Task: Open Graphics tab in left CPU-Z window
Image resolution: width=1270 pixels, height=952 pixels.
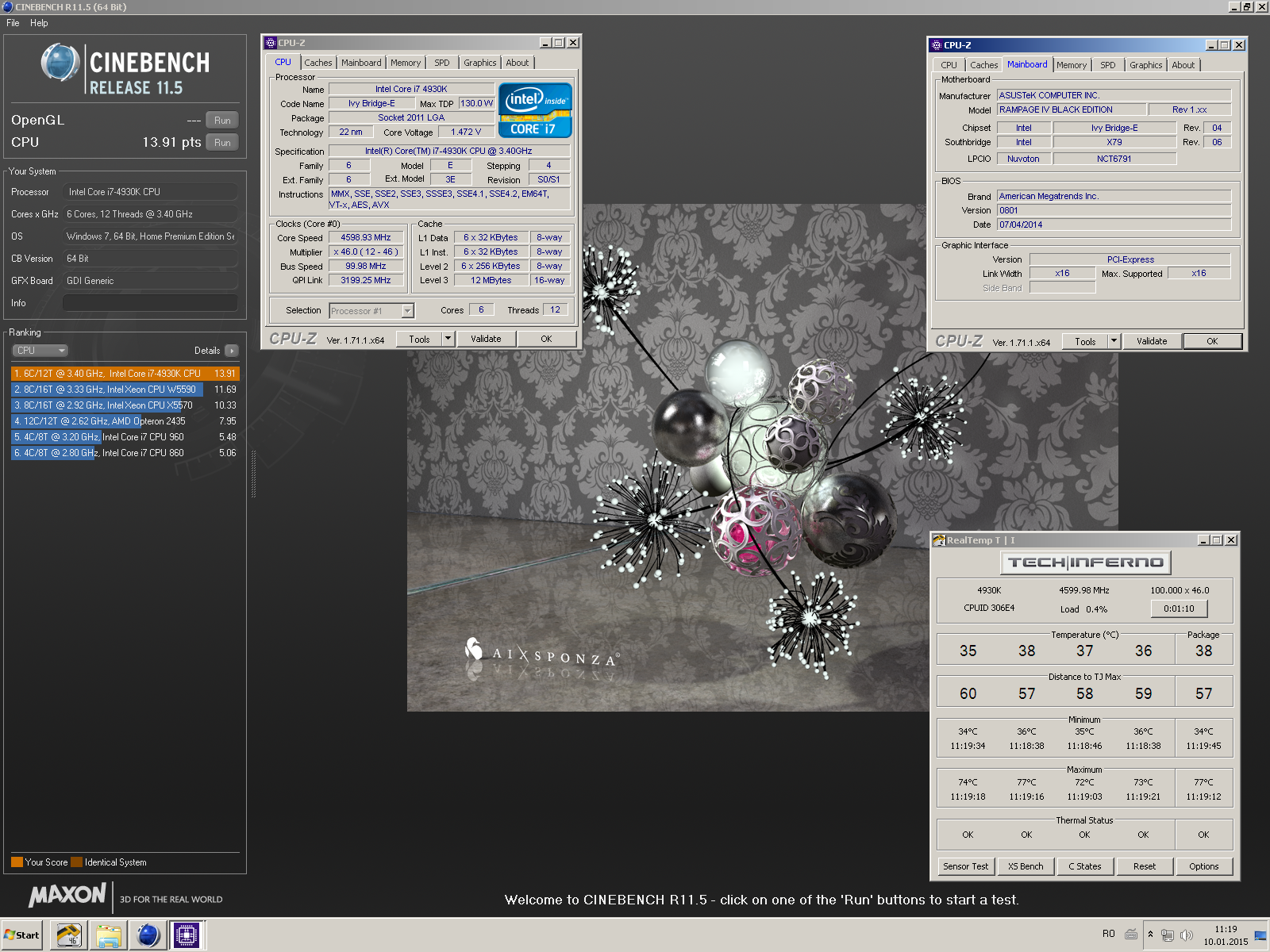Action: point(480,63)
